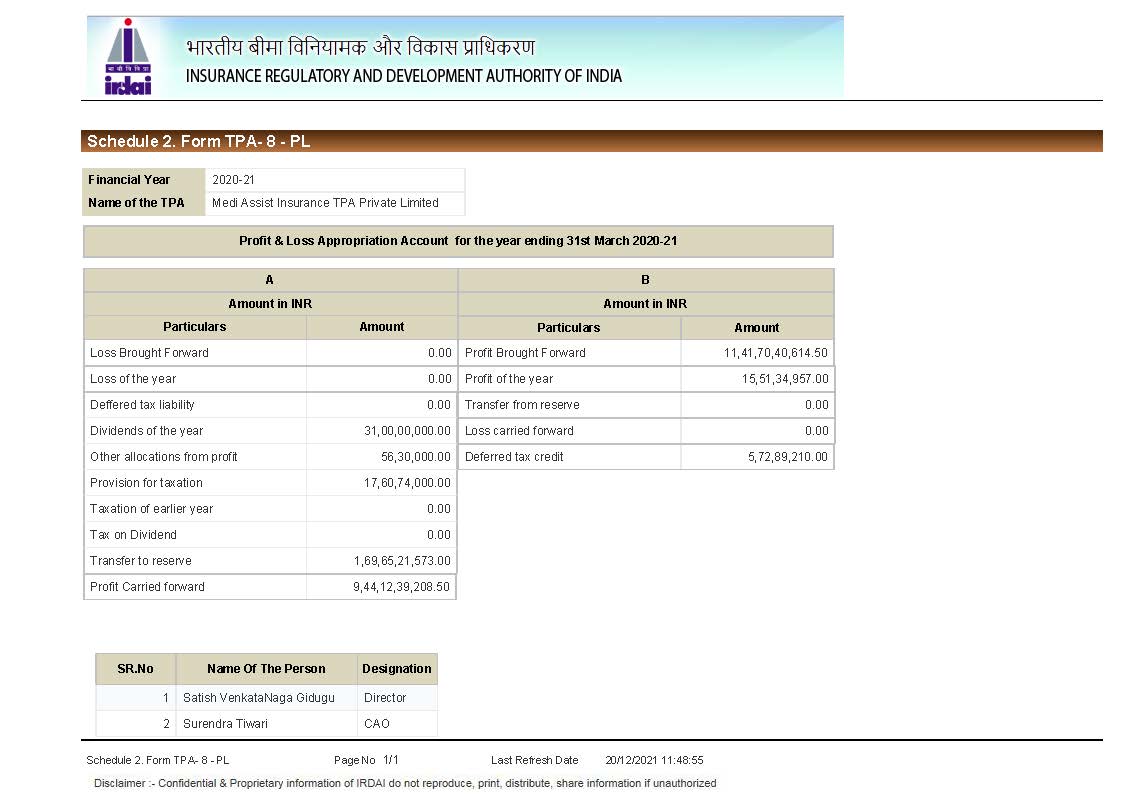The height and width of the screenshot is (794, 1123).
Task: Click the 'Loss carried forward' row label
Action: [519, 431]
